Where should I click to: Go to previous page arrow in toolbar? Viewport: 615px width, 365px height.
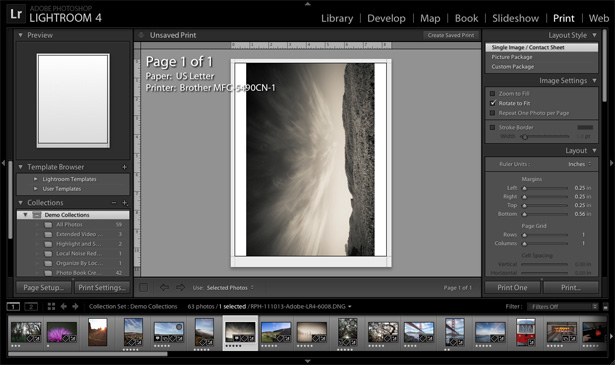tap(164, 287)
